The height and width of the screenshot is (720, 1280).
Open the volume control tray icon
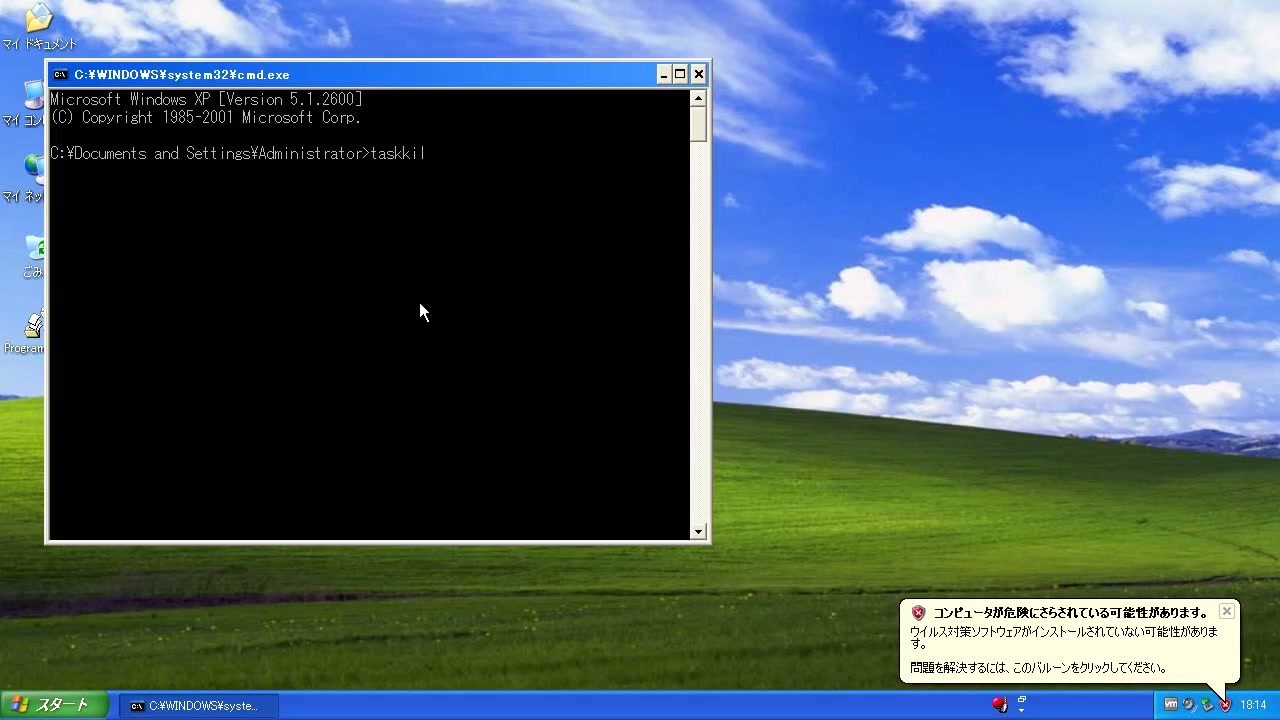coord(1189,704)
